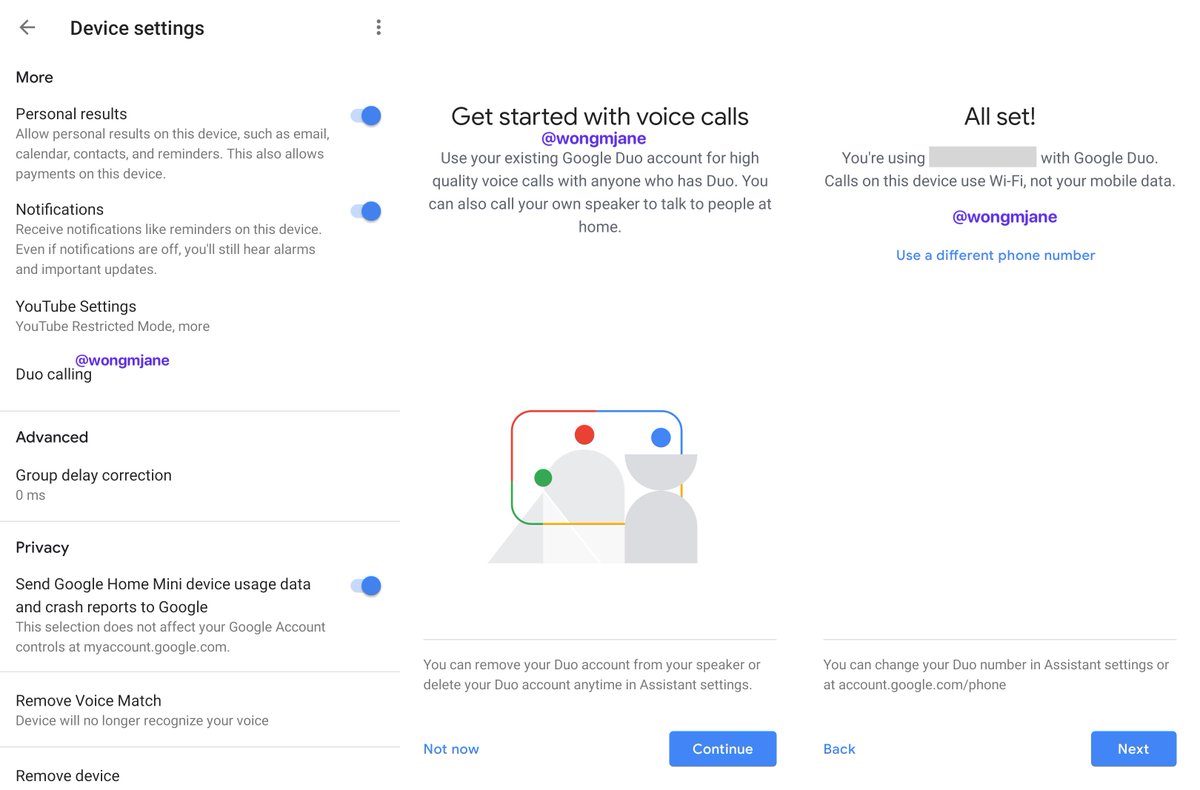Open Group delay correction
Screen dimensions: 1200x790
200,484
